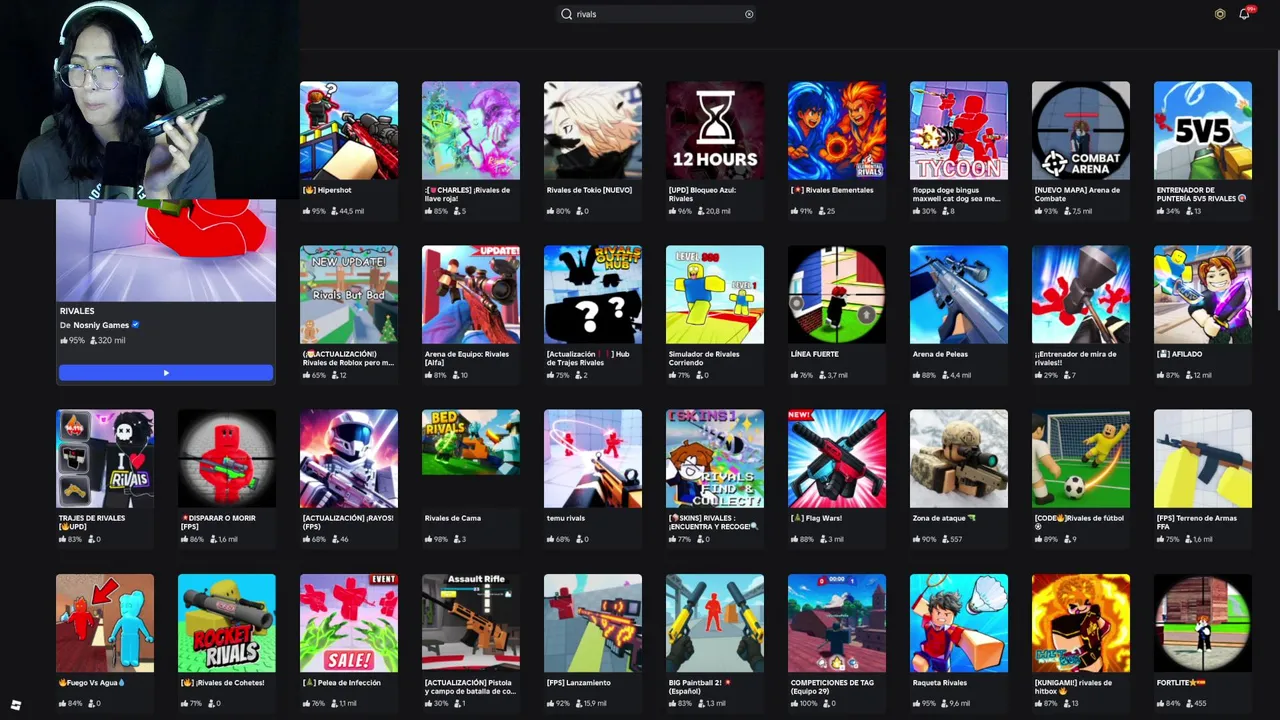
Task: Open the 5V5 aim trainer thumbnail
Action: coord(1203,131)
